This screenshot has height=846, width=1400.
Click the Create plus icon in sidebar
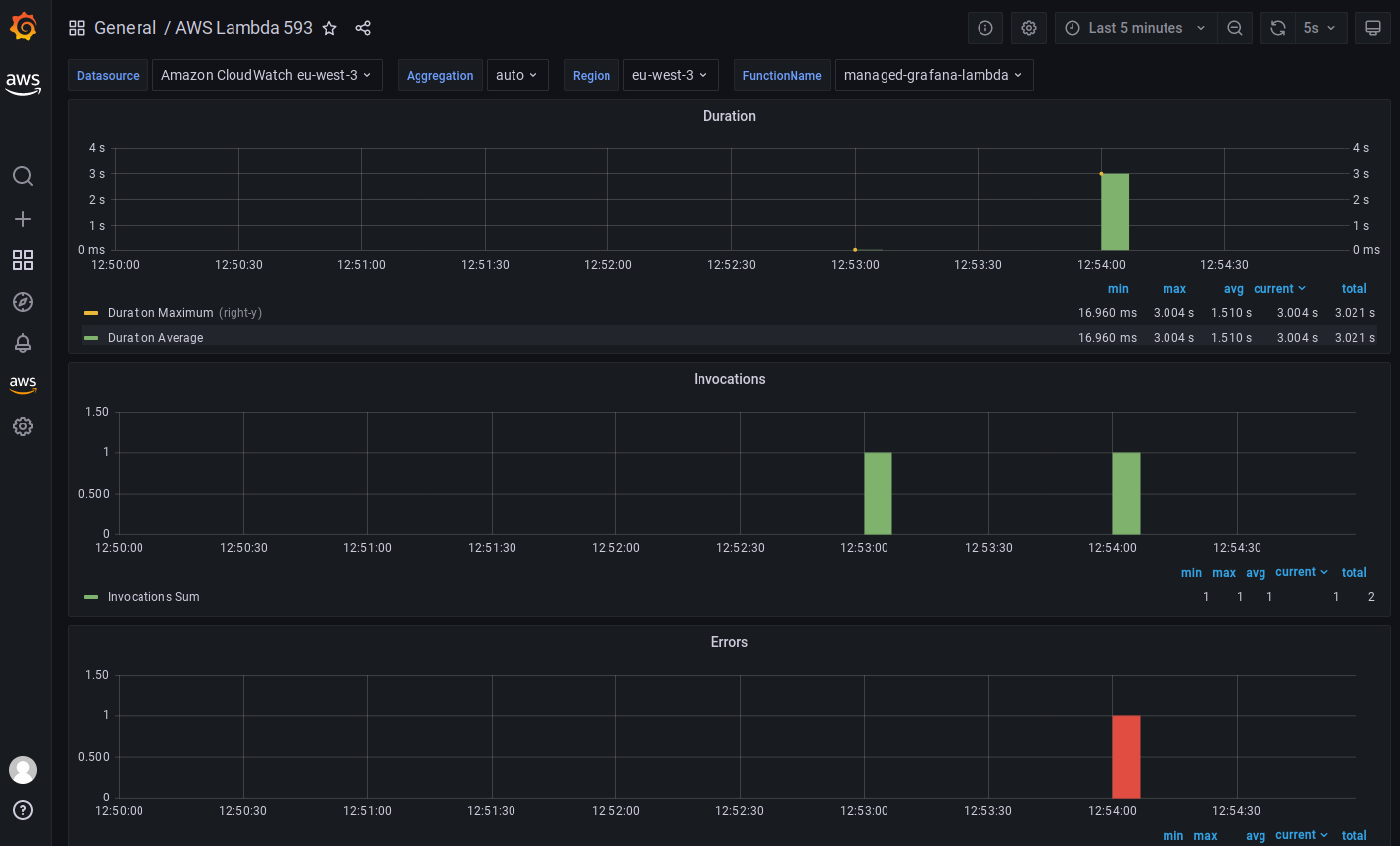[23, 219]
